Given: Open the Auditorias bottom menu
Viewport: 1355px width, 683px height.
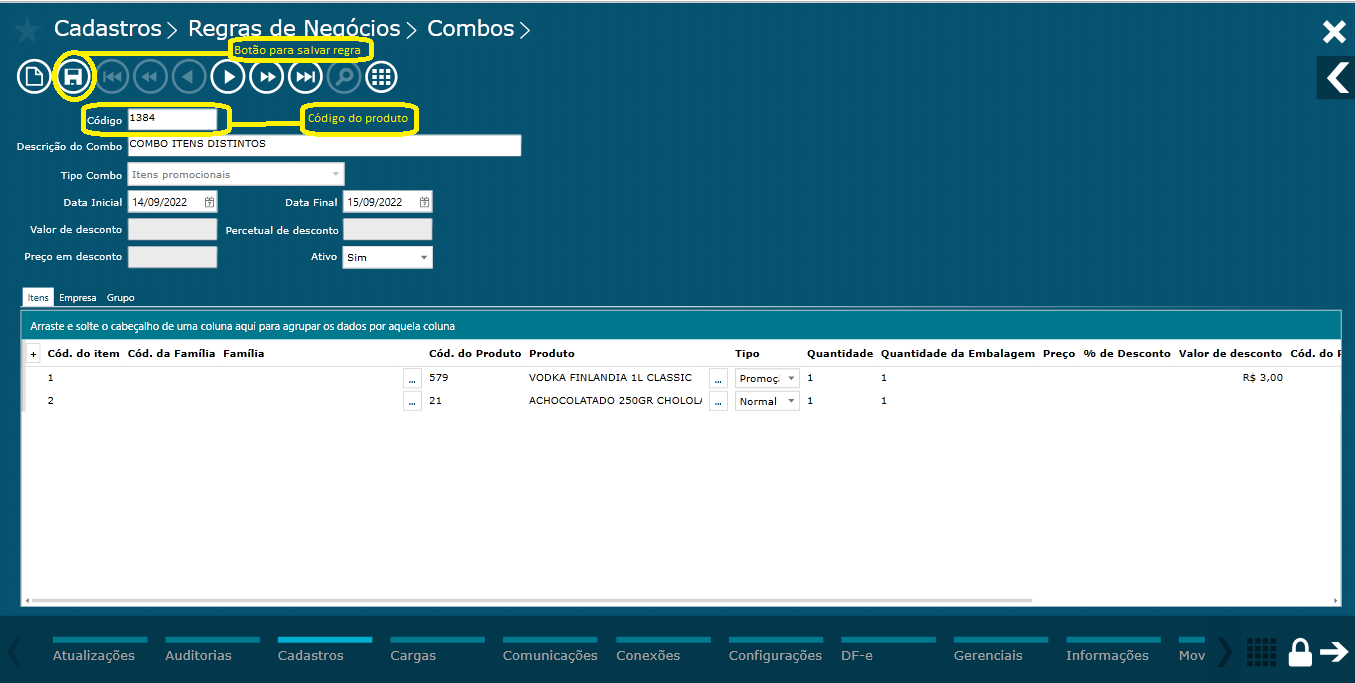Looking at the screenshot, I should tap(198, 655).
